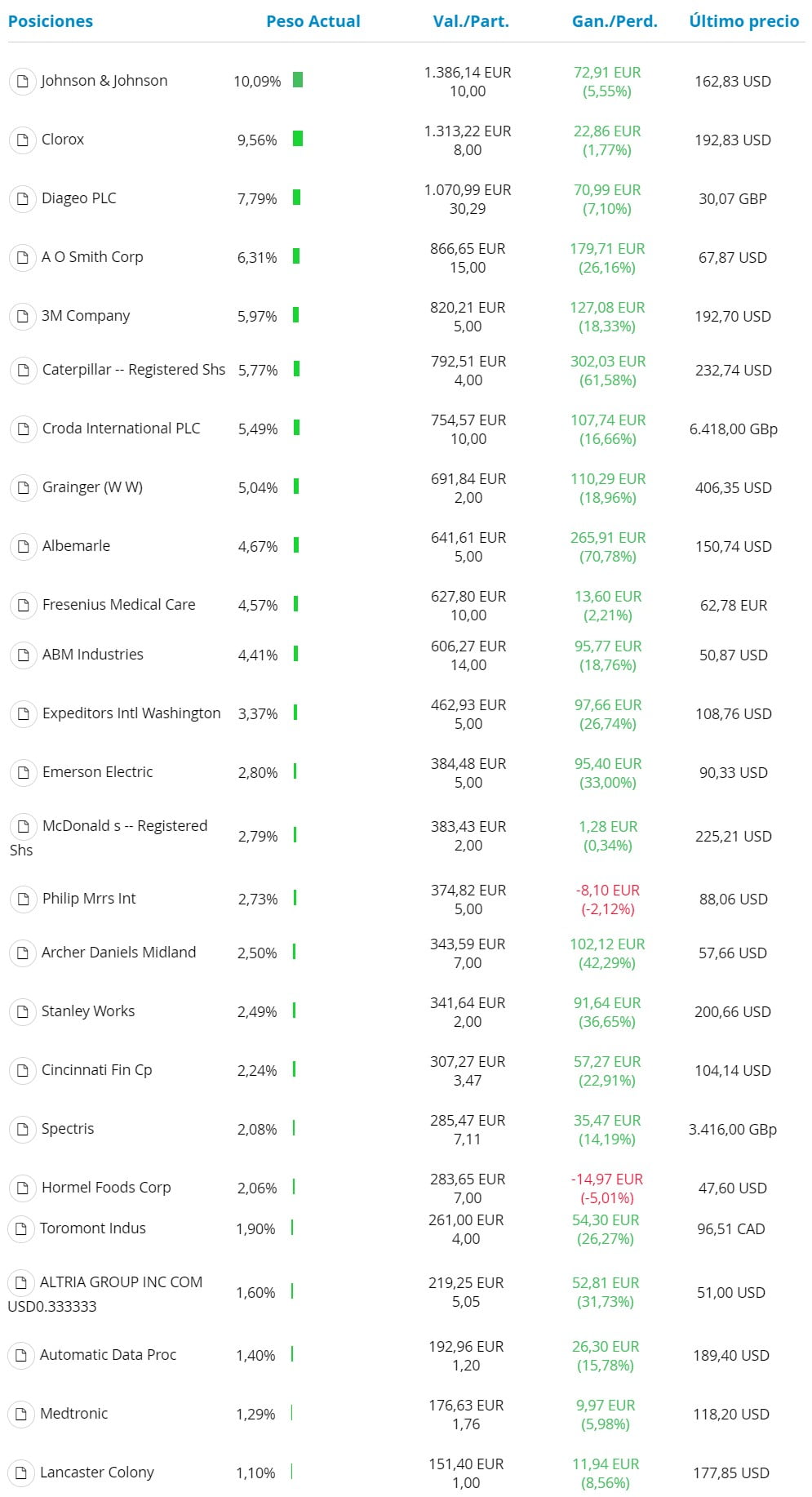
Task: Open the document icon next to Clorox
Action: pos(23,140)
